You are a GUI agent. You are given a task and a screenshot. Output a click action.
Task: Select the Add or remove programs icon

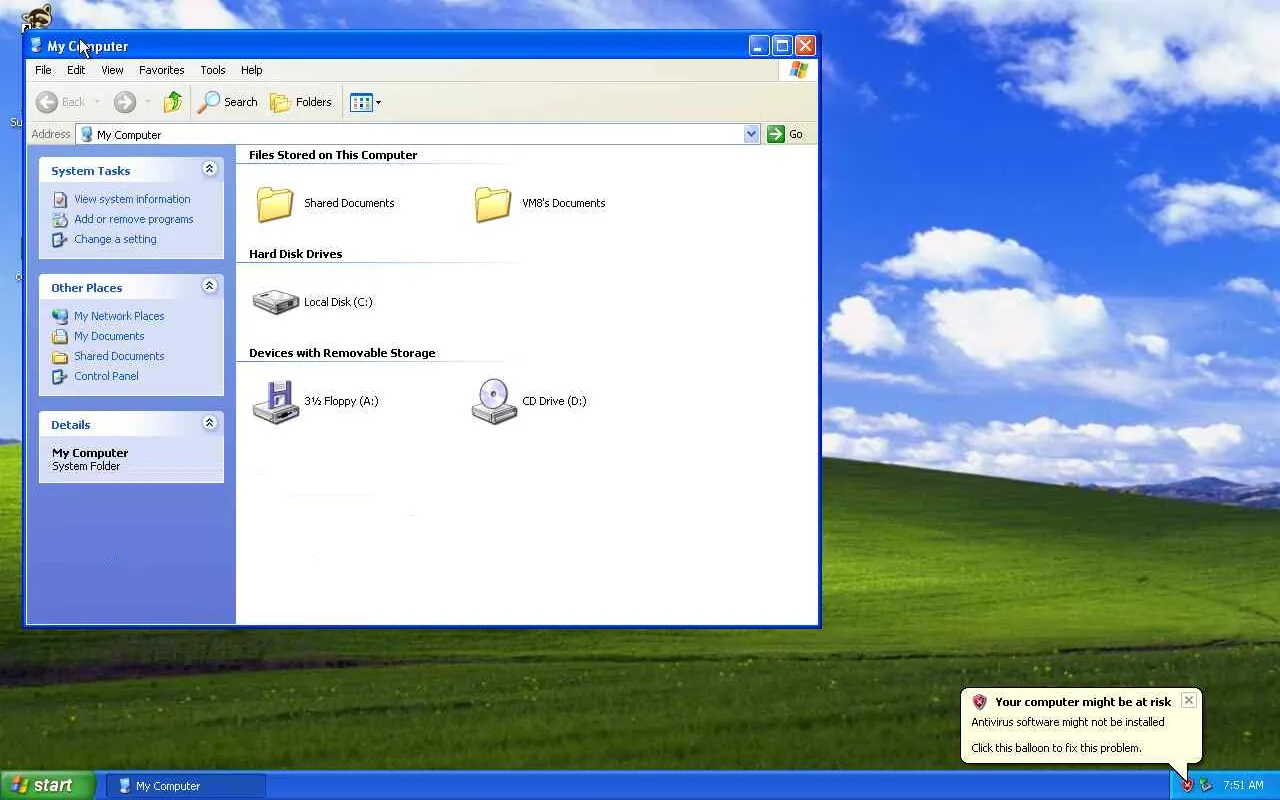click(x=60, y=219)
